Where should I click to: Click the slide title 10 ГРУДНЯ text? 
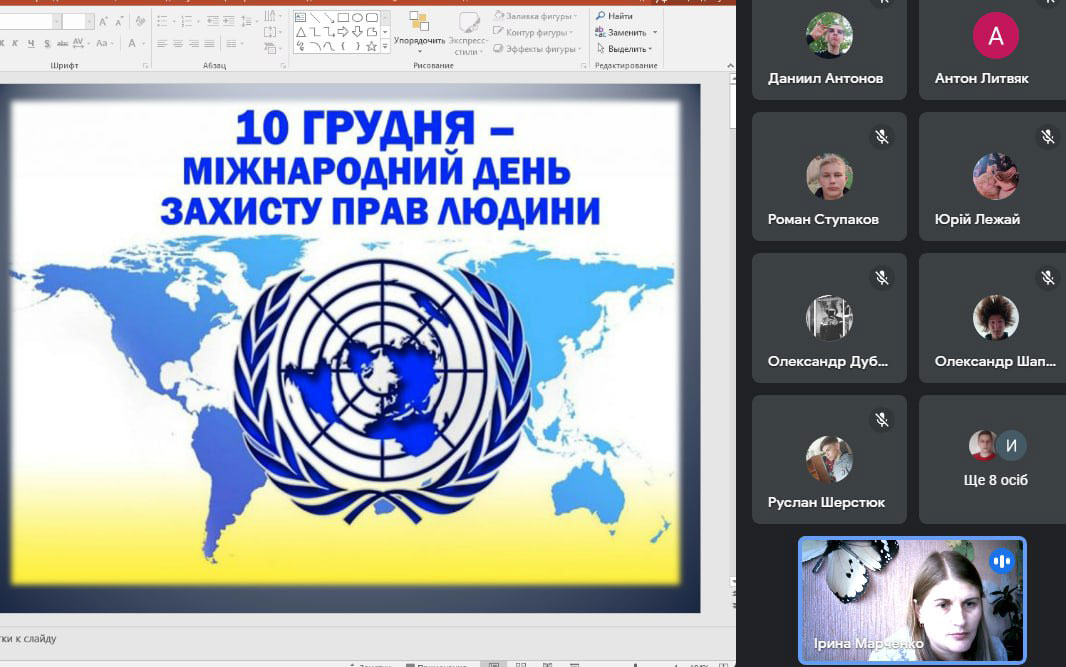point(374,127)
